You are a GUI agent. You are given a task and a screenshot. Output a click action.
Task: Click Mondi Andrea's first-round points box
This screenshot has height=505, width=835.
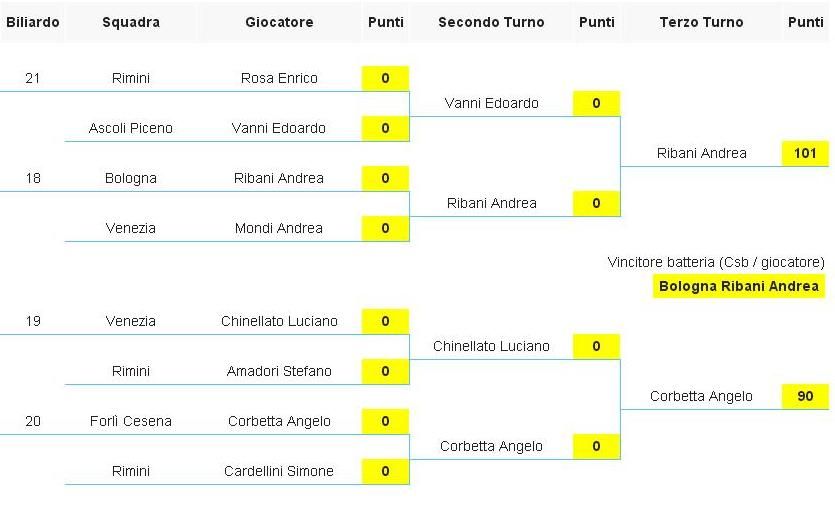pyautogui.click(x=385, y=229)
